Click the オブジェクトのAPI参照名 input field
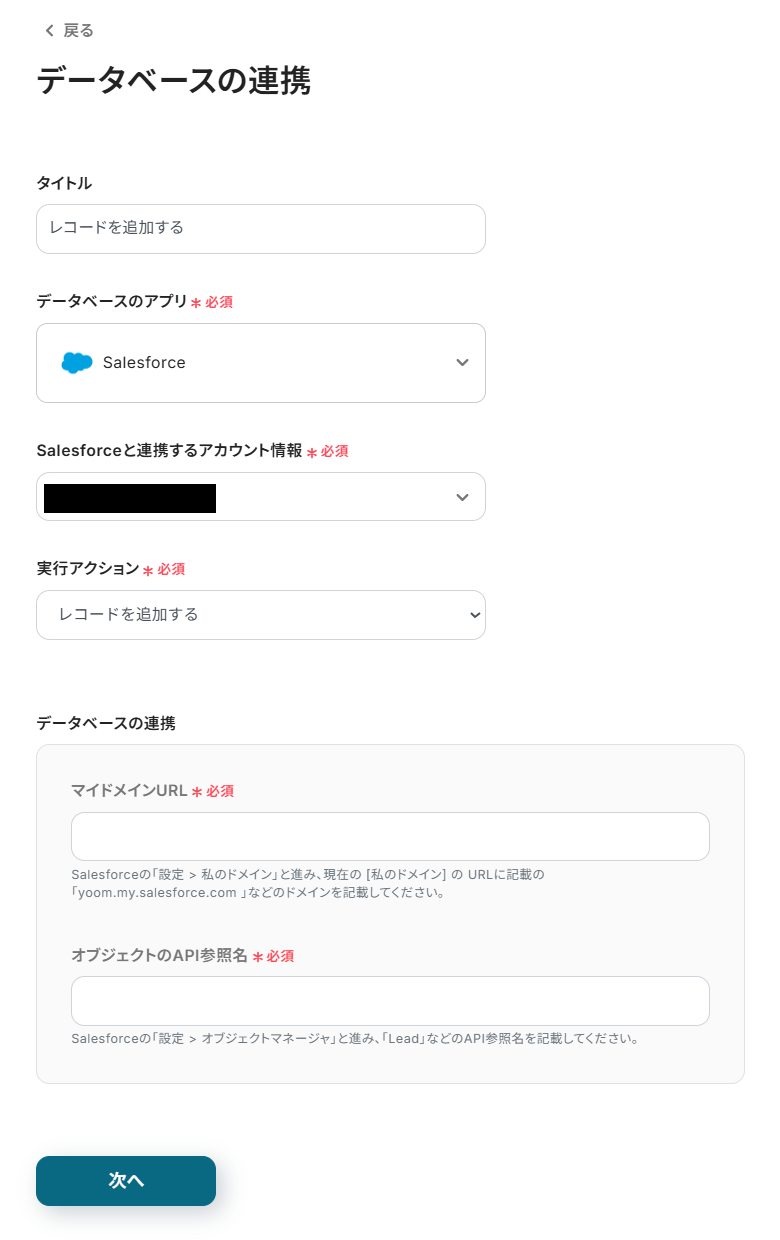Image resolution: width=780 pixels, height=1240 pixels. click(390, 1001)
